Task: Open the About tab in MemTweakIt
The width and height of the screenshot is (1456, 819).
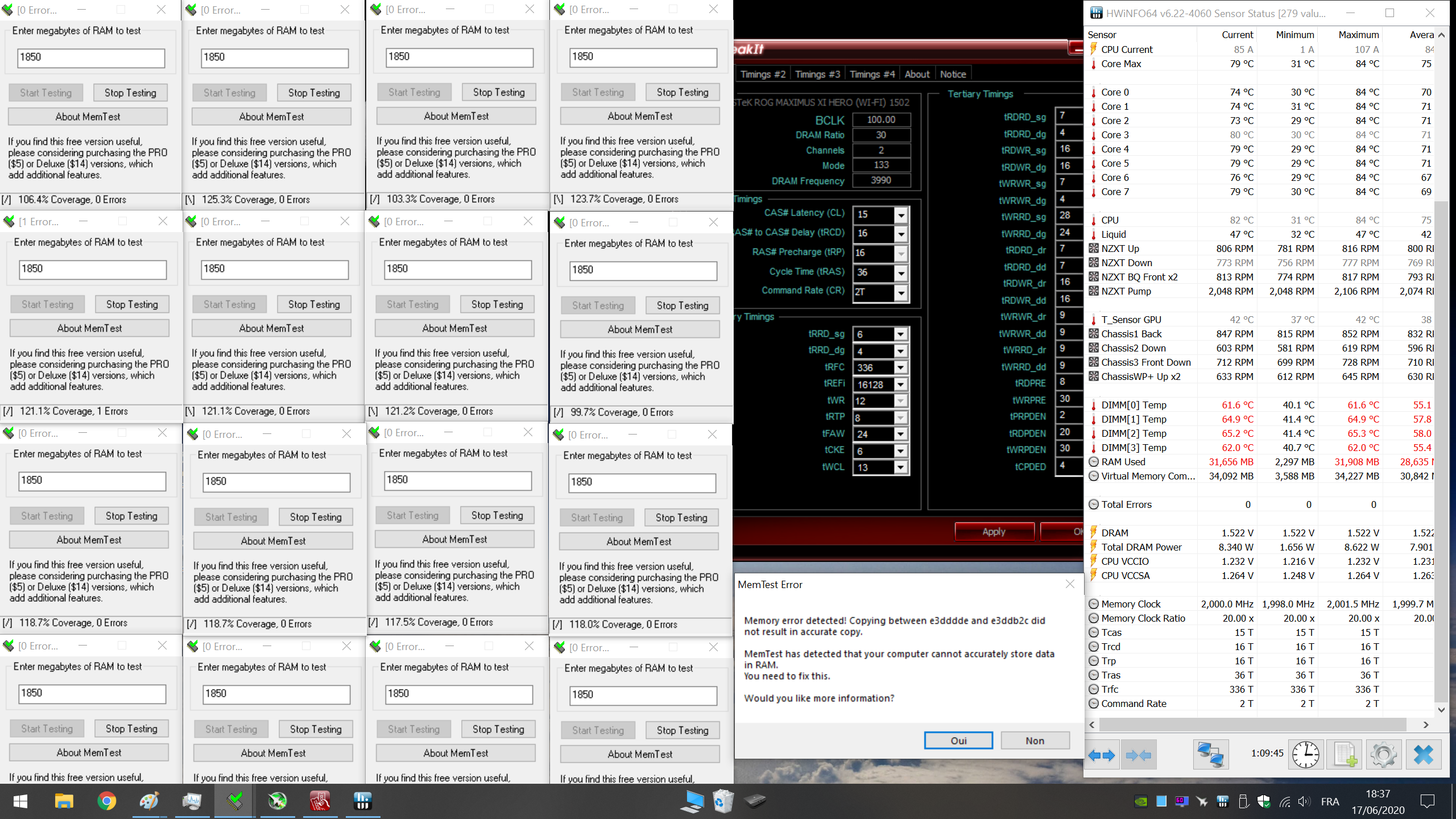Action: (x=917, y=74)
